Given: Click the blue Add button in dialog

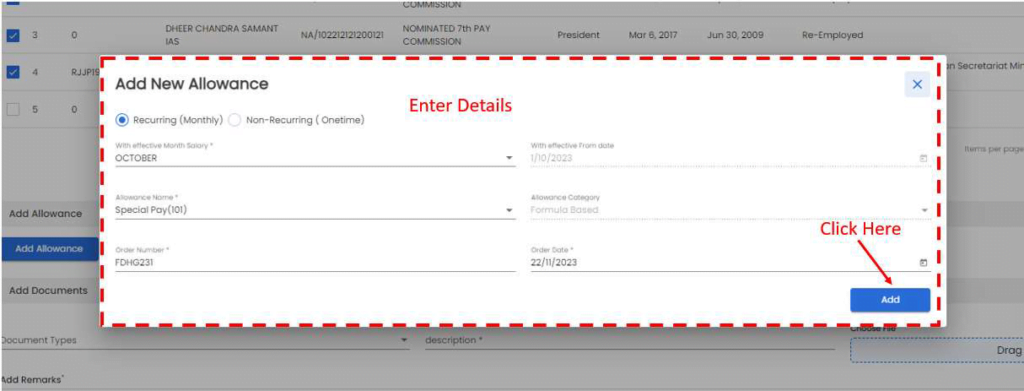Looking at the screenshot, I should tap(890, 300).
